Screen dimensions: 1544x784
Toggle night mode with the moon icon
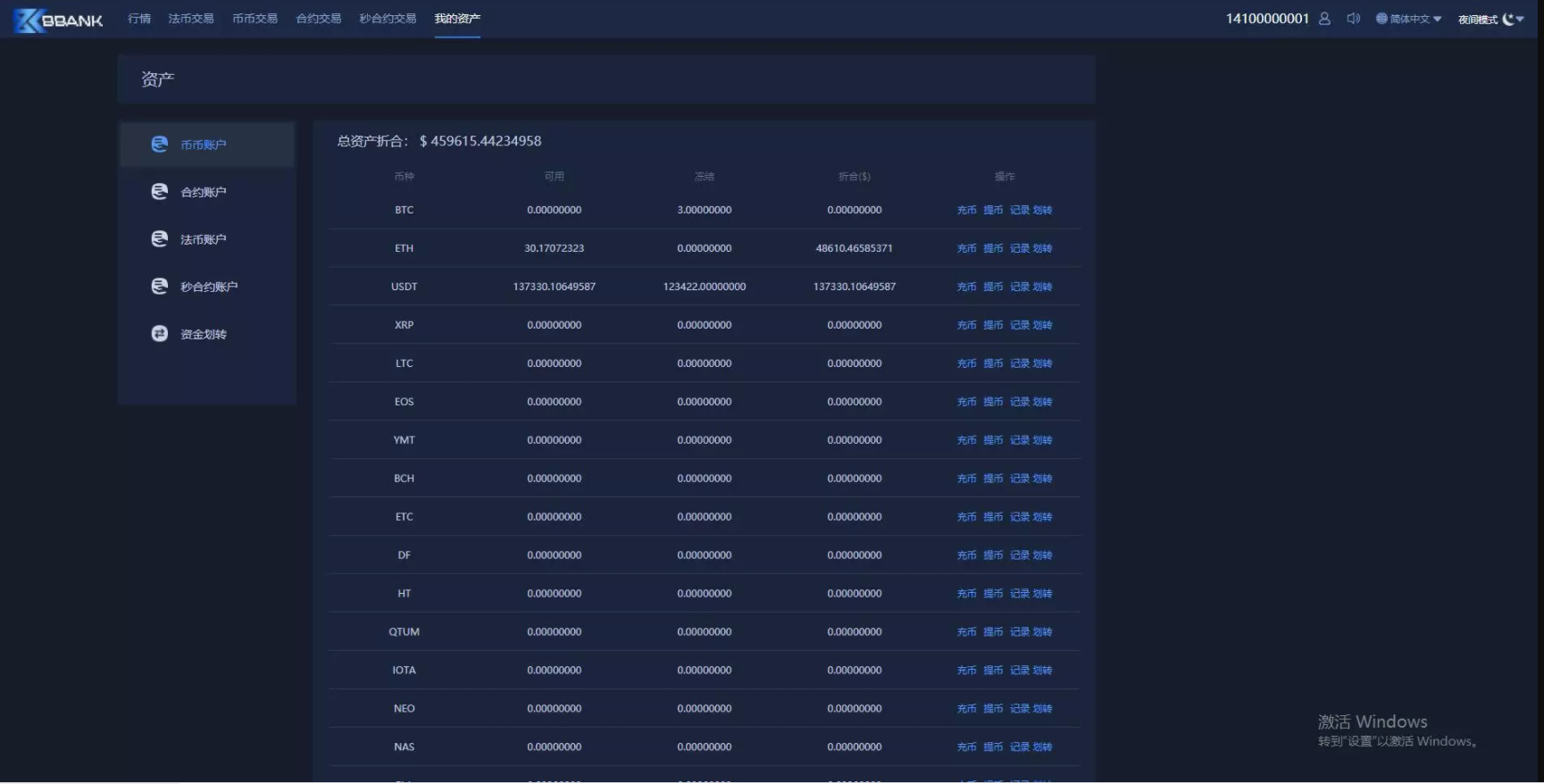click(x=1507, y=19)
